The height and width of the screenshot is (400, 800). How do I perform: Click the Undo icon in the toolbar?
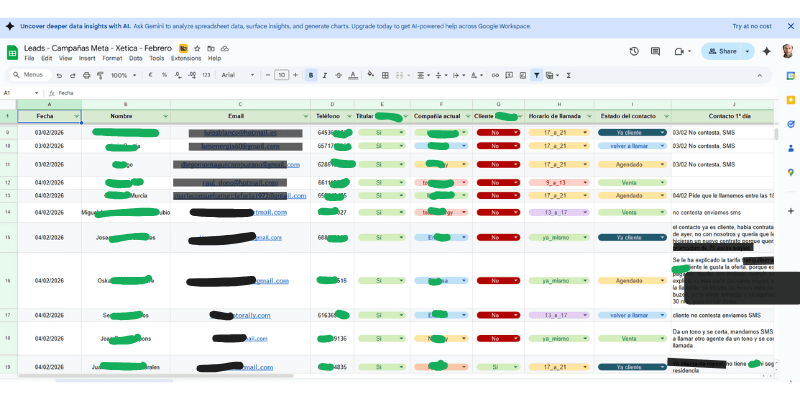59,76
